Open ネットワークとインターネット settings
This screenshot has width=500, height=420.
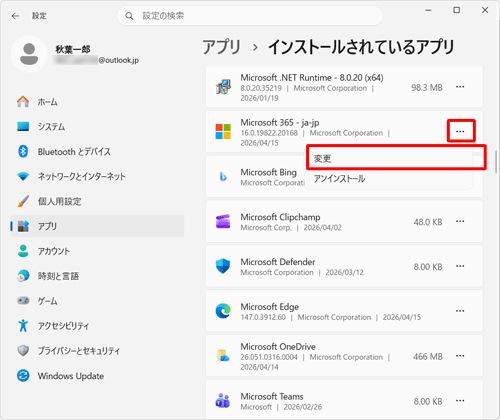[x=97, y=176]
